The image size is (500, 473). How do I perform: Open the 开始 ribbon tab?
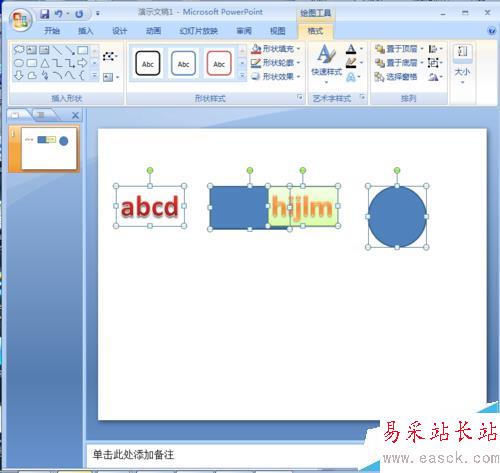(x=52, y=31)
